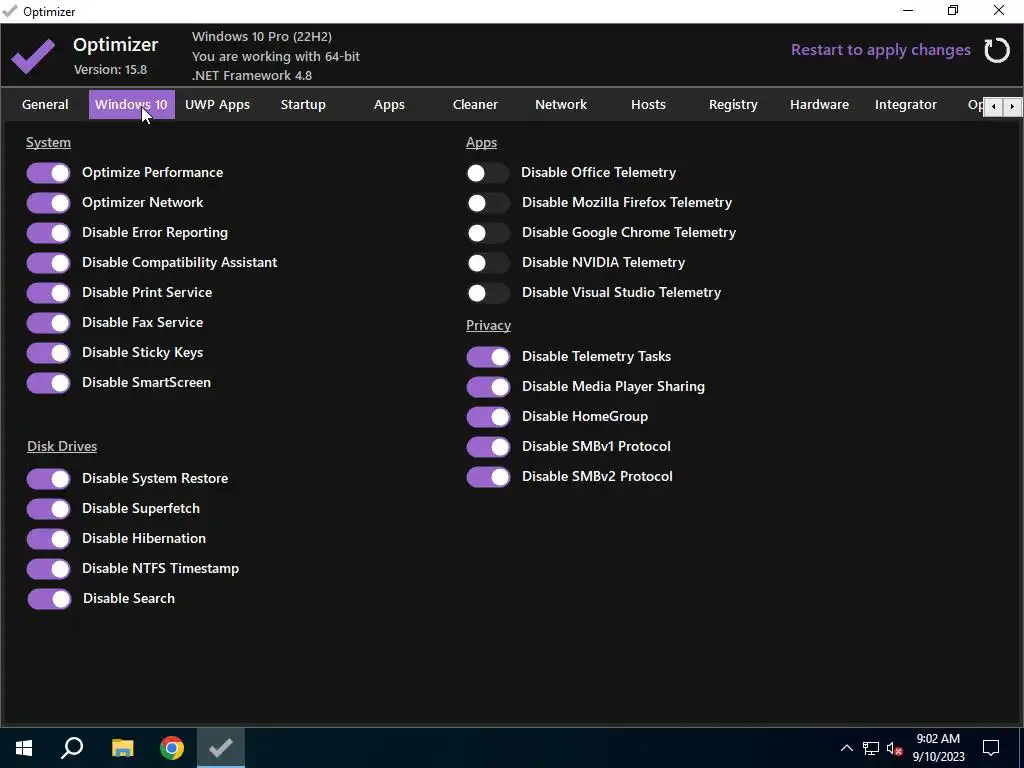The height and width of the screenshot is (768, 1024).
Task: Toggle Disable Compatibility Assistant switch
Action: [48, 263]
